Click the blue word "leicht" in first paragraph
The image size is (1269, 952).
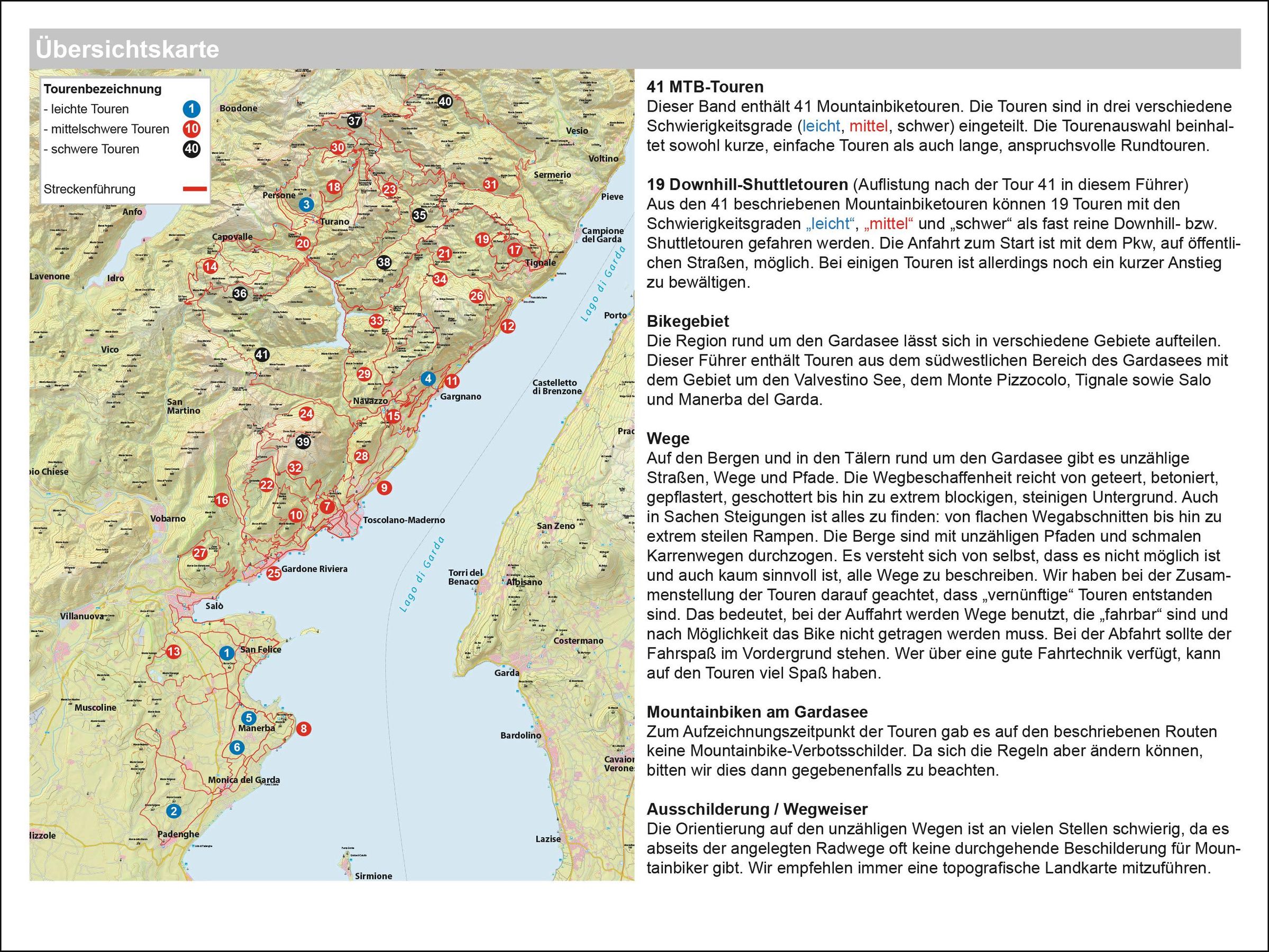(x=821, y=125)
